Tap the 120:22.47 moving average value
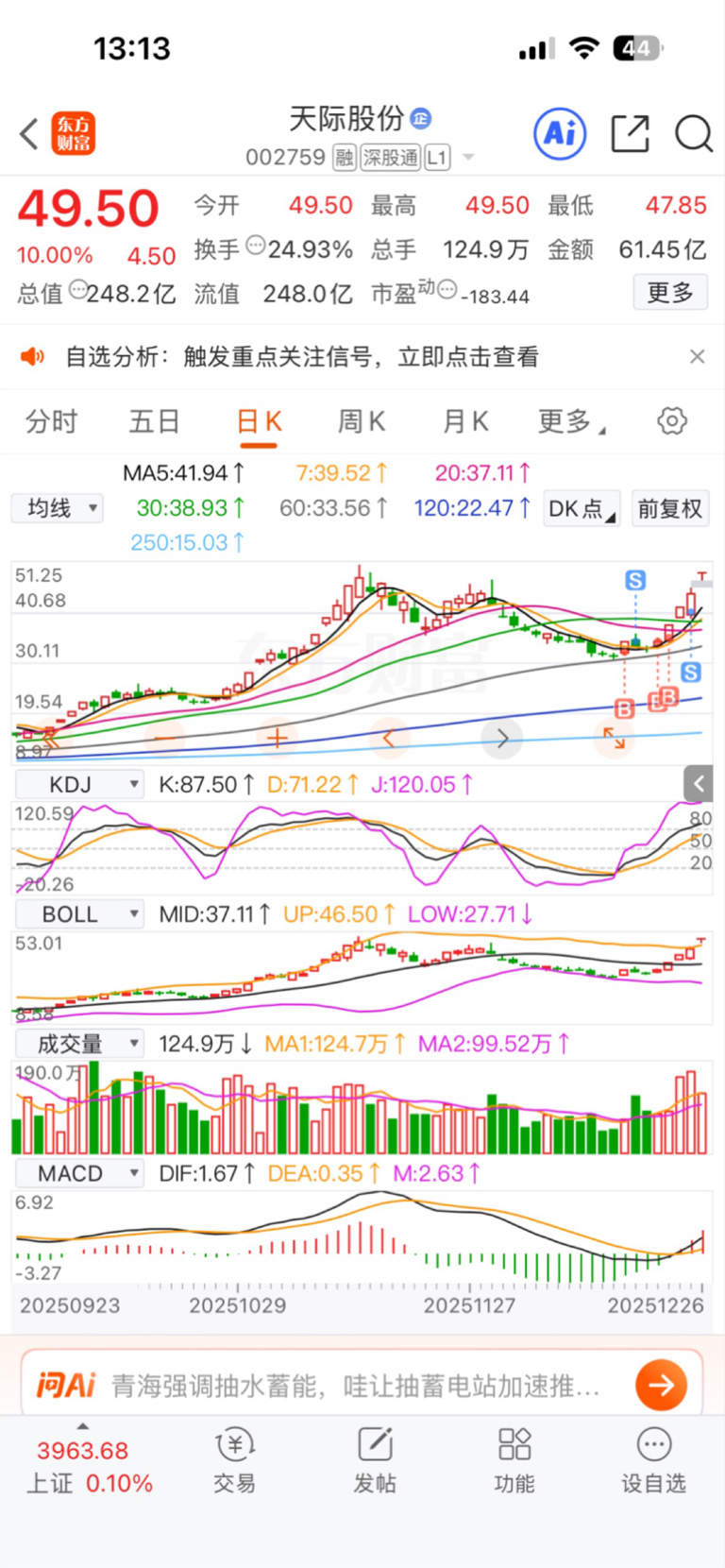Viewport: 725px width, 1568px height. (473, 508)
